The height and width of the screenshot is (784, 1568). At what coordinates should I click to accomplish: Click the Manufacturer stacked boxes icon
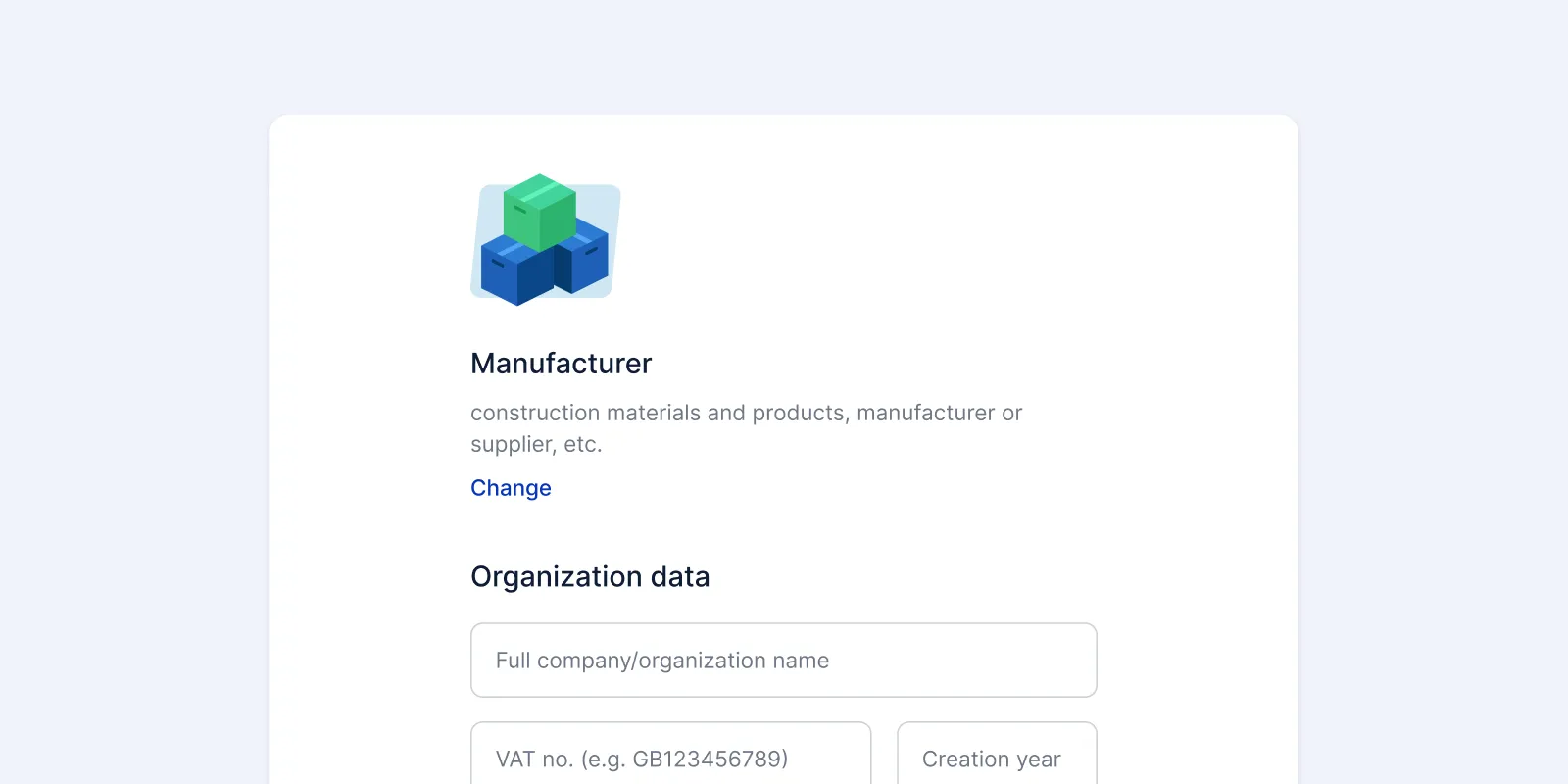coord(546,240)
